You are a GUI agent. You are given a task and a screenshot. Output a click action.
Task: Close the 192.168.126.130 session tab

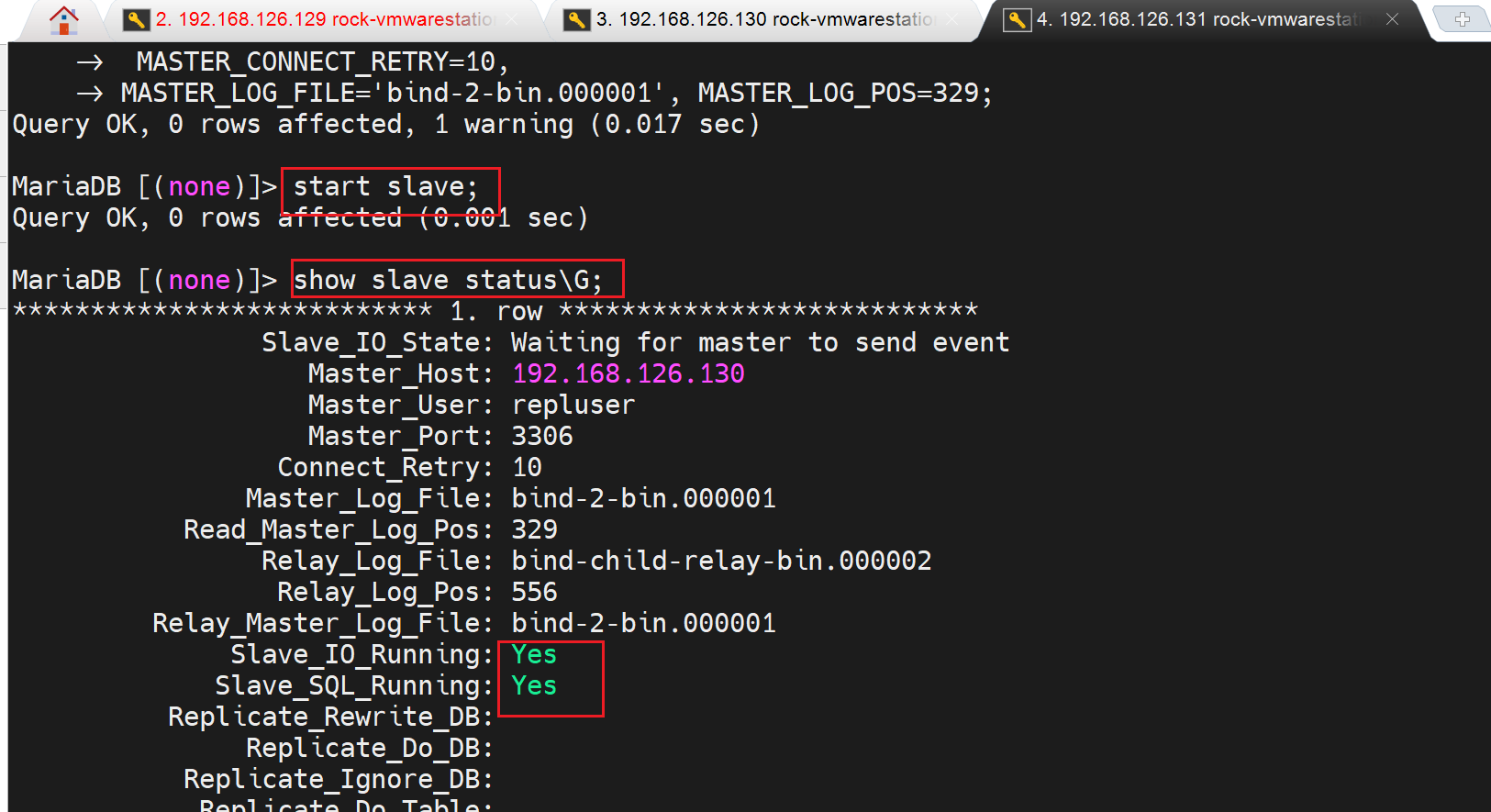coord(952,19)
